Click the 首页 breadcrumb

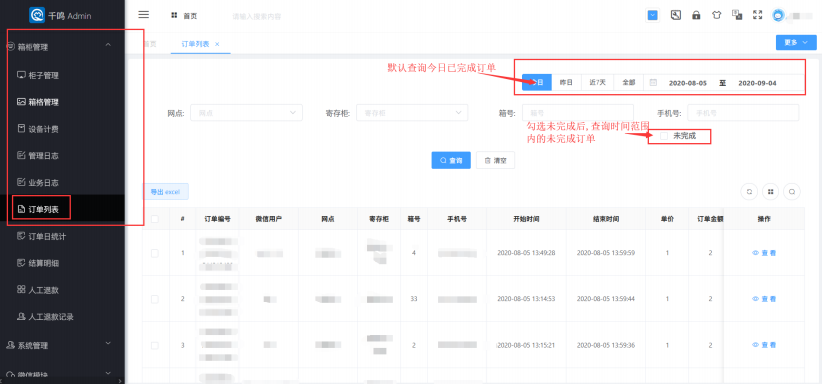(190, 16)
